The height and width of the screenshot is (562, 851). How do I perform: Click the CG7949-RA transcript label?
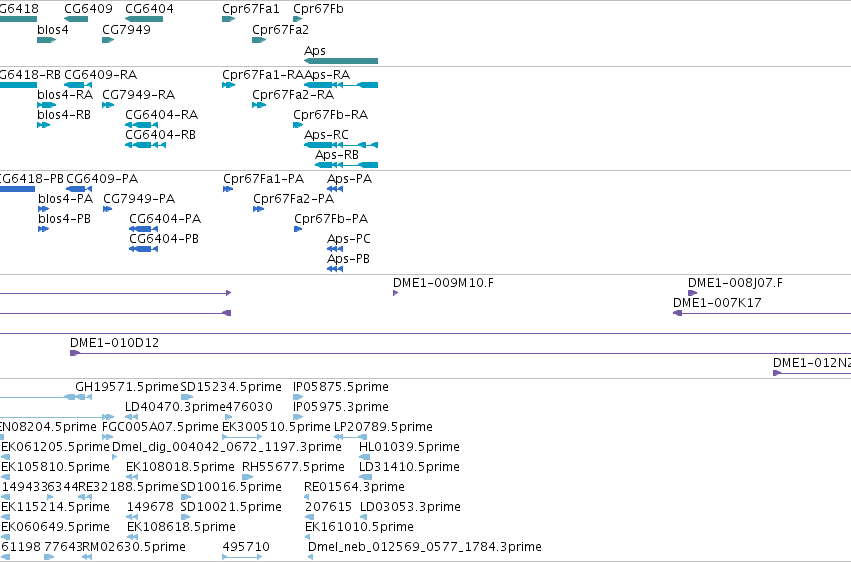pos(138,94)
